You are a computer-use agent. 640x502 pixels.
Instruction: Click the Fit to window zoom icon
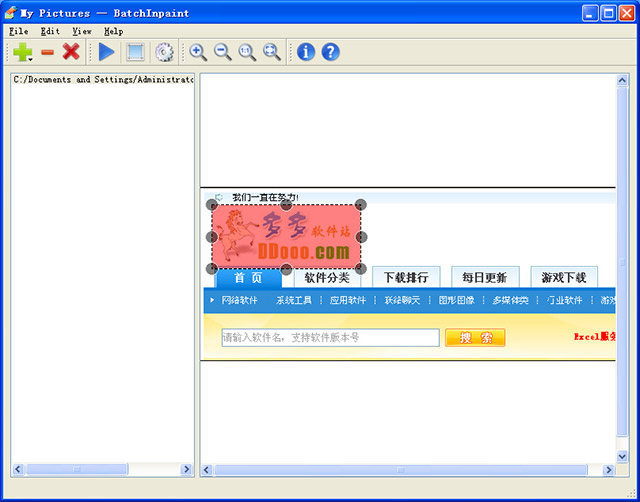[272, 52]
